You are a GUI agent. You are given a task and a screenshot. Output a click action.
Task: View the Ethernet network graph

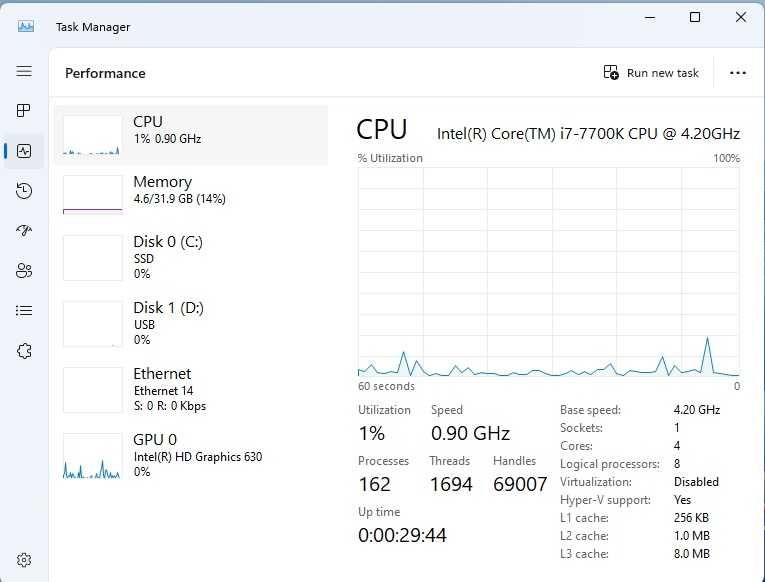click(190, 389)
